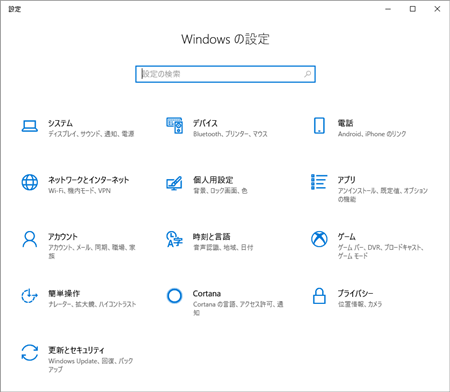The image size is (450, 392).
Task: Click the description 音声認識、地域、日付
Action: (223, 247)
